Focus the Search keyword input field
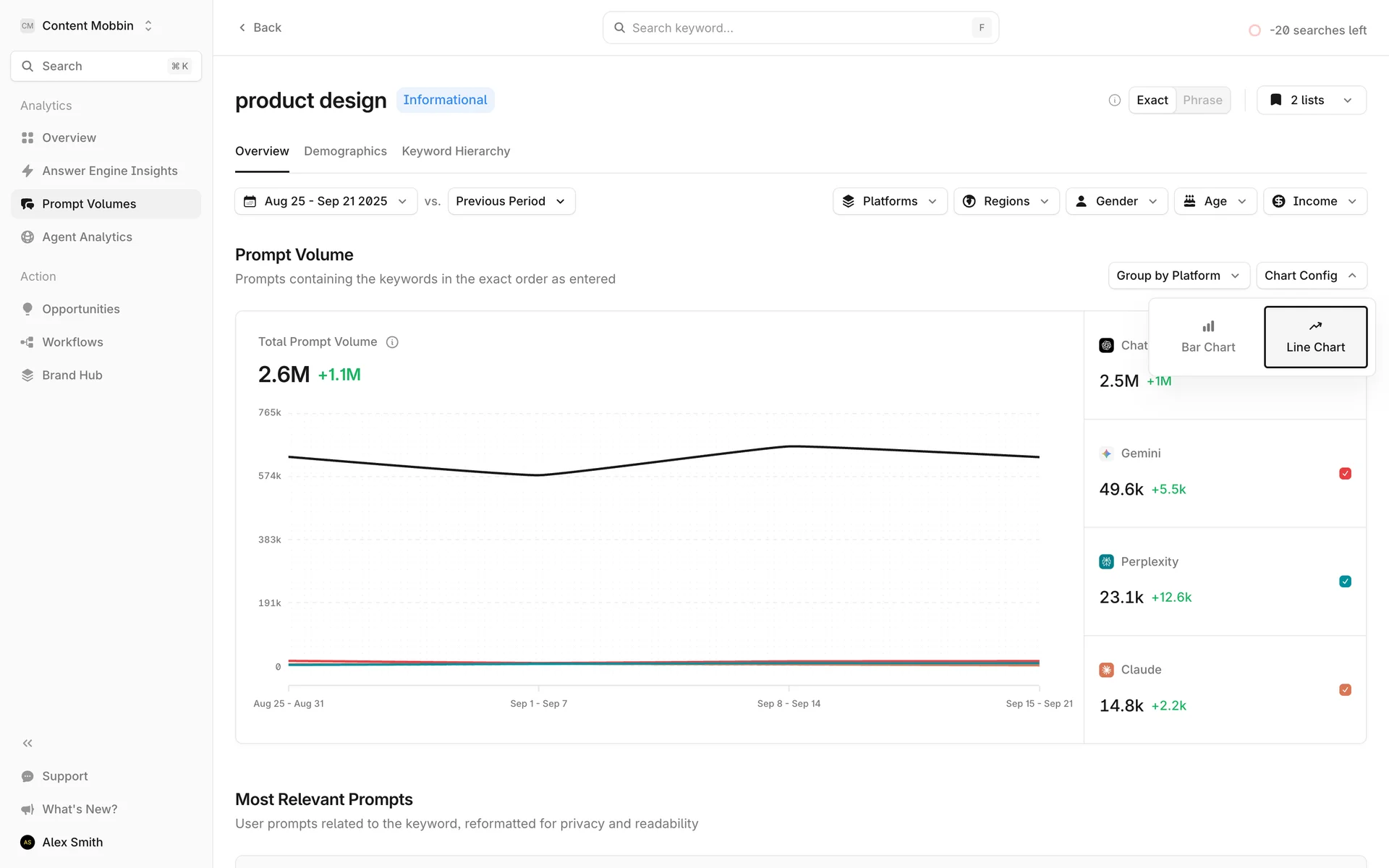Image resolution: width=1389 pixels, height=868 pixels. click(x=796, y=27)
